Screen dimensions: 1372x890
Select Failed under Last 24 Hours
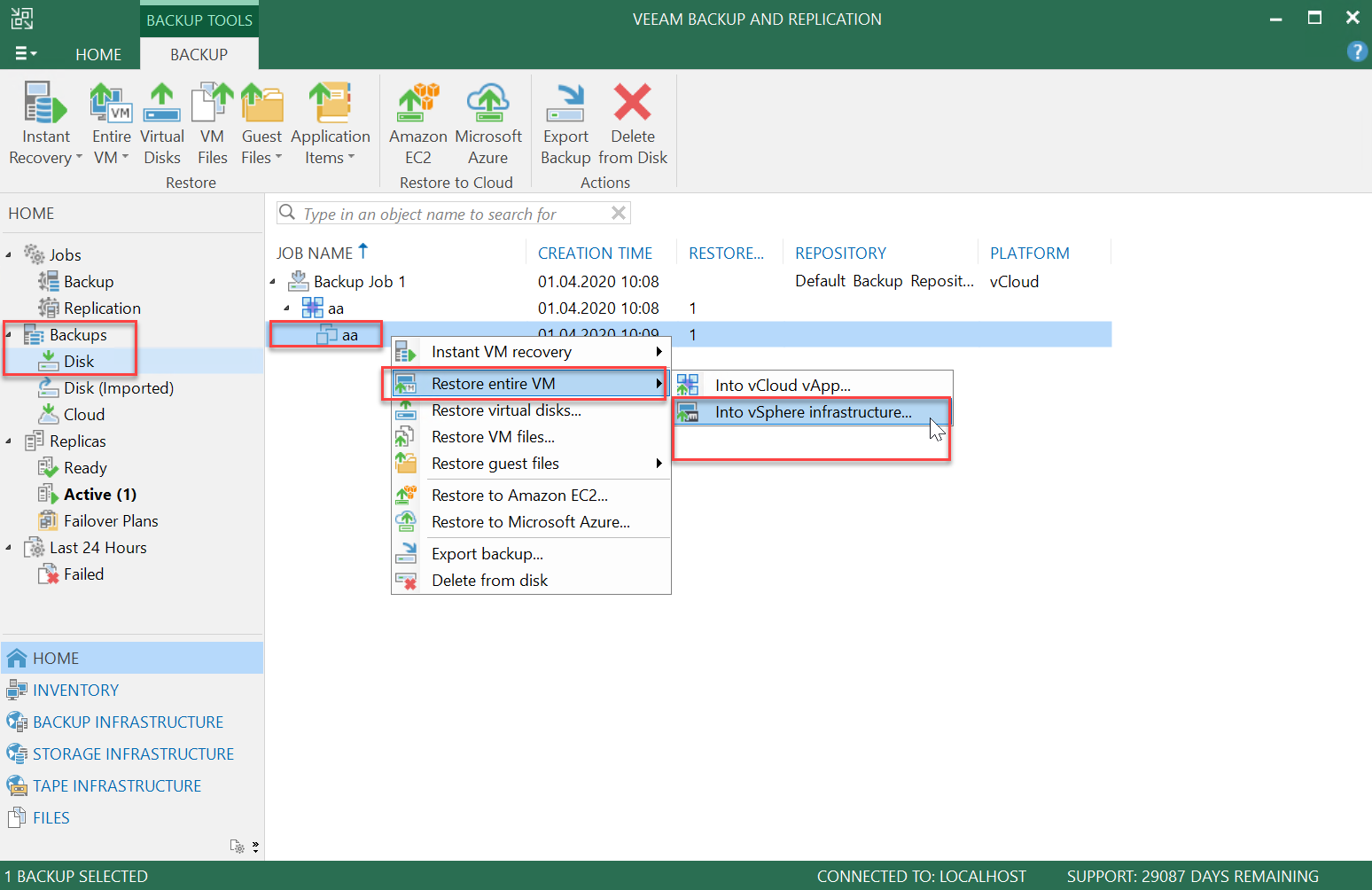71,574
